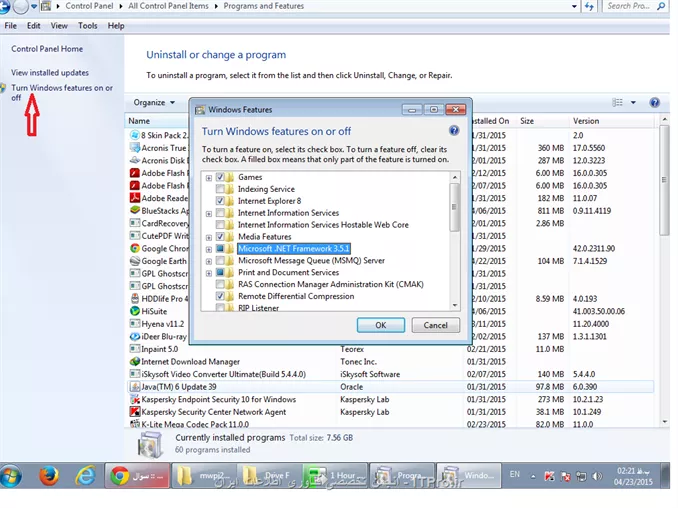Toggle Media Features checkbox
Viewport: 678px width, 508px height.
coord(220,237)
